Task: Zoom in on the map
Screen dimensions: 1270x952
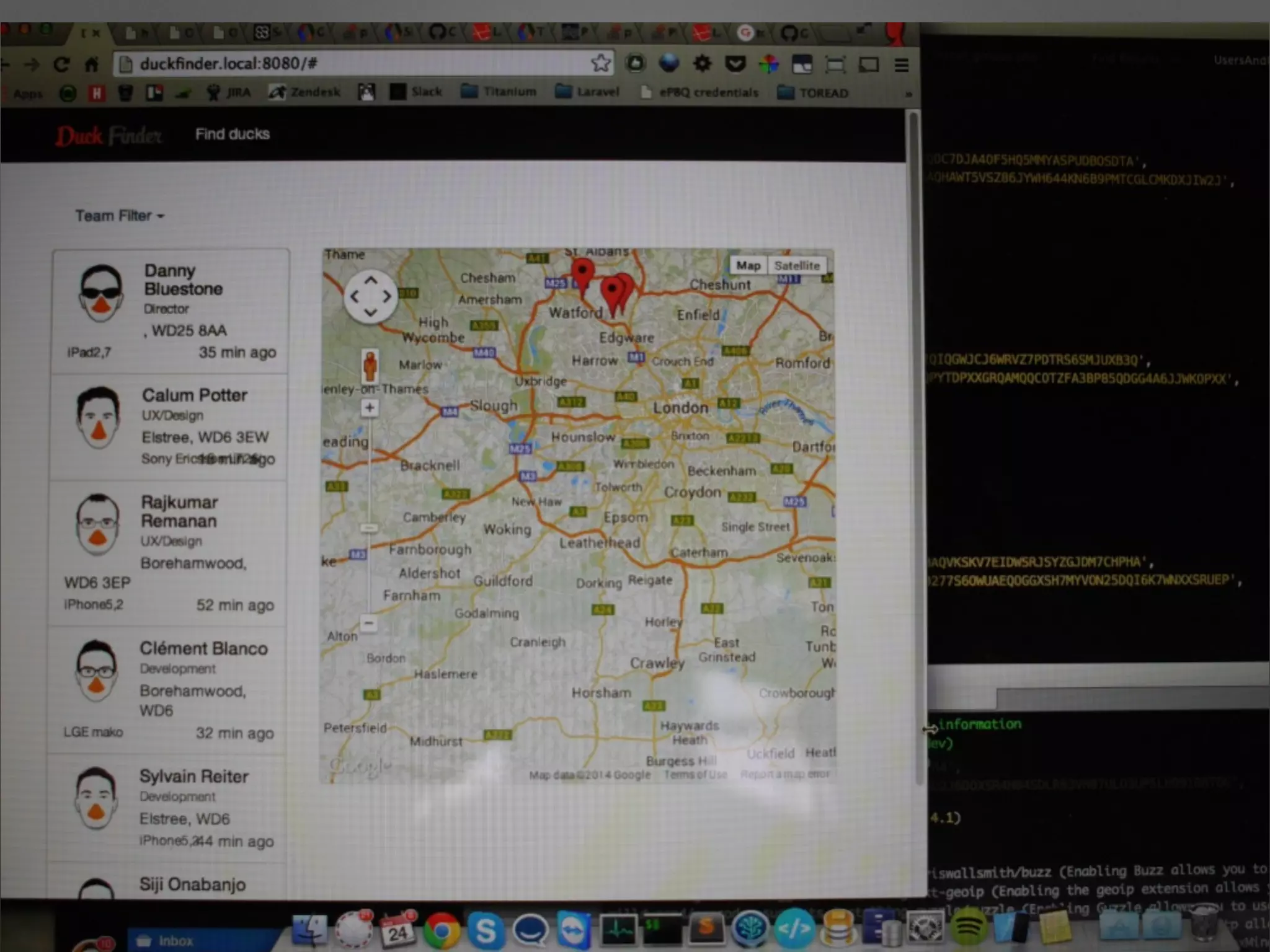Action: (370, 408)
